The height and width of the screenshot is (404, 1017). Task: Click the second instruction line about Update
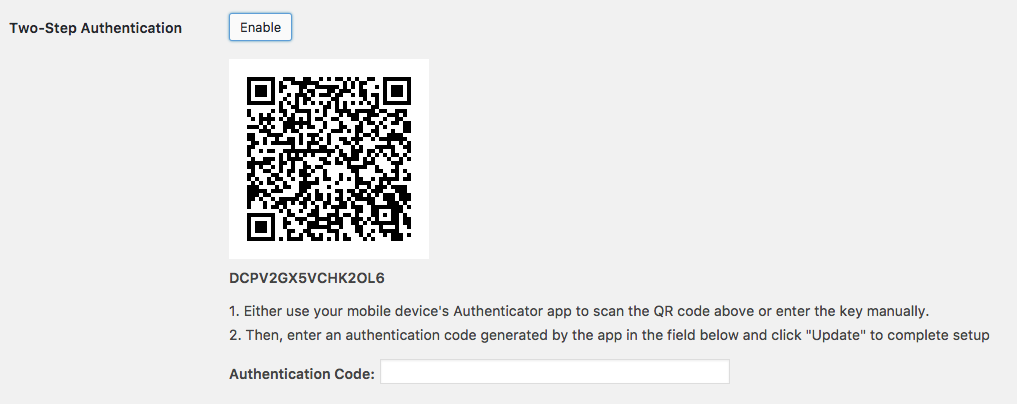pos(609,335)
